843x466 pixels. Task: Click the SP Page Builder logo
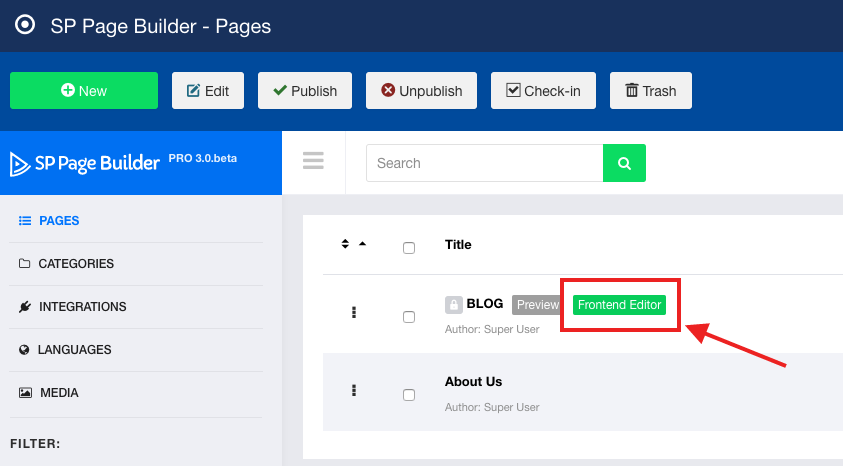(x=85, y=163)
